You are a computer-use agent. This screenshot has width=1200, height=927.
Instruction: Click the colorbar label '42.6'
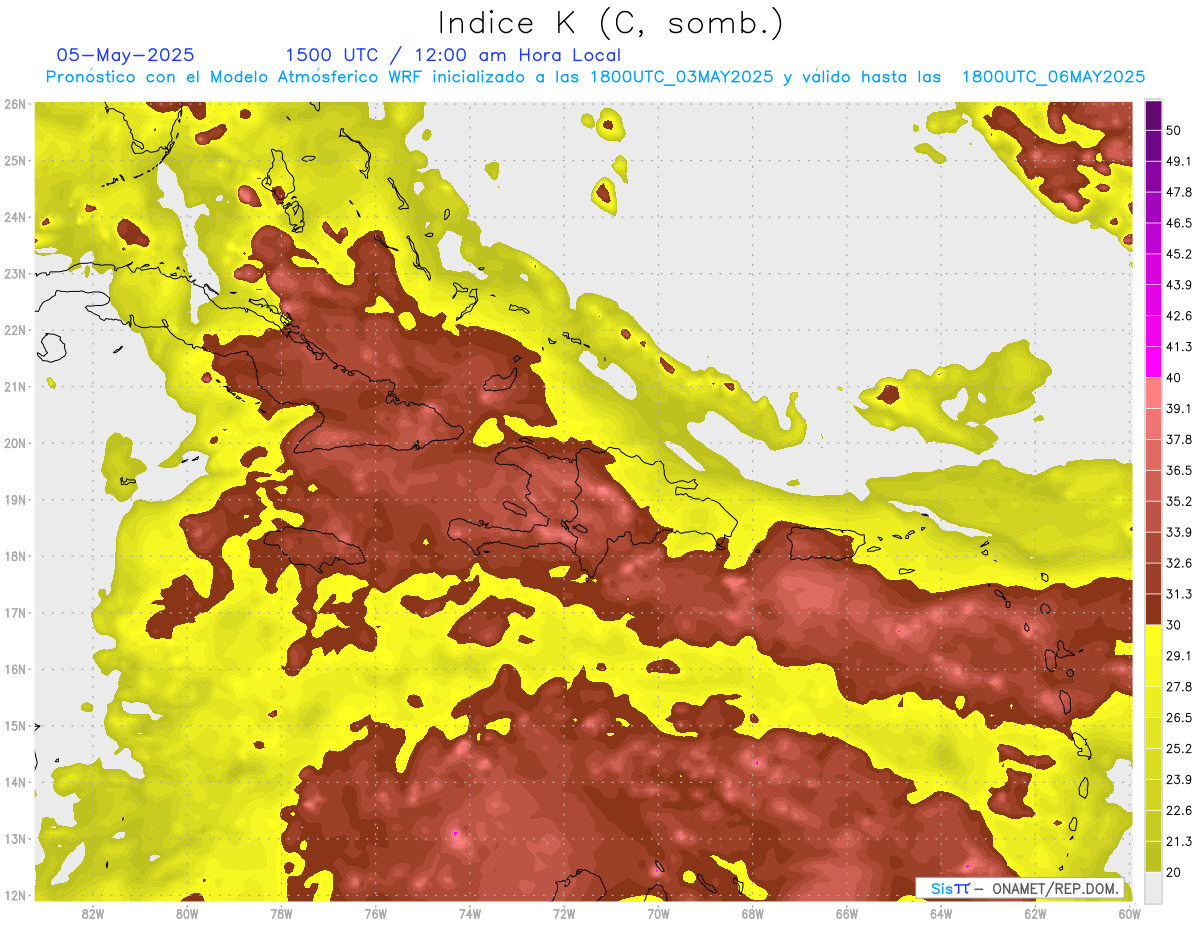click(x=1179, y=316)
